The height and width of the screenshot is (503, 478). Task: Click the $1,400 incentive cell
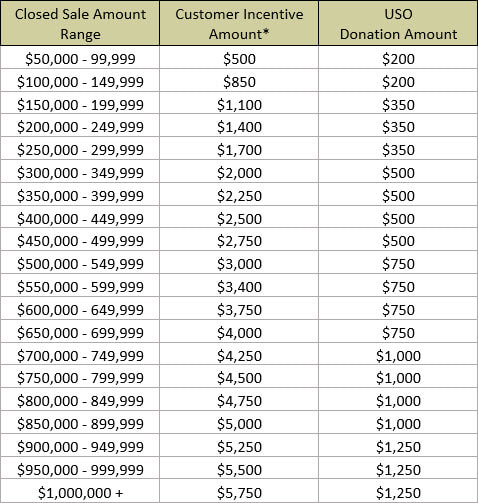coord(239,126)
